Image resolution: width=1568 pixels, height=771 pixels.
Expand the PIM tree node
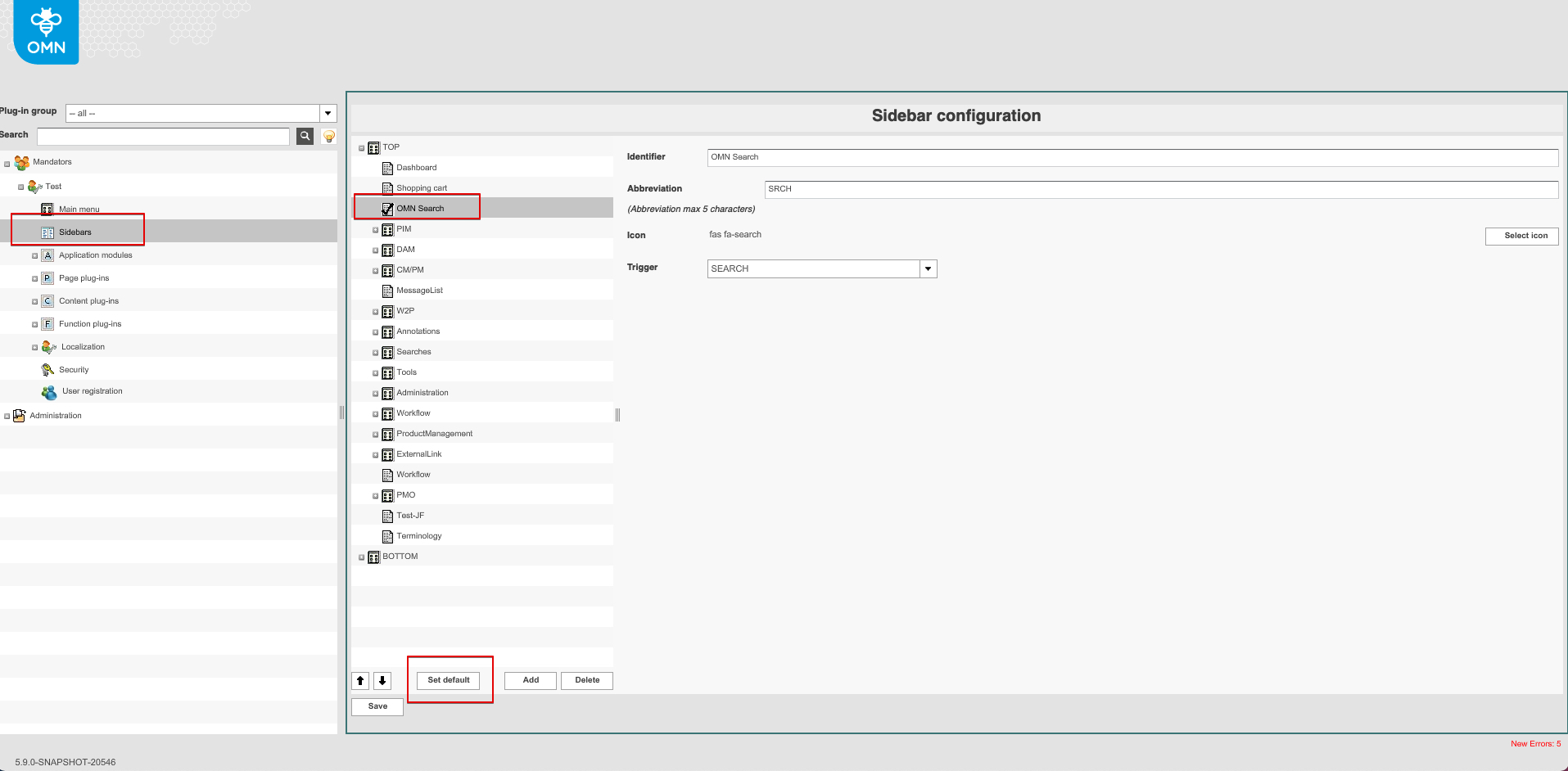coord(376,230)
